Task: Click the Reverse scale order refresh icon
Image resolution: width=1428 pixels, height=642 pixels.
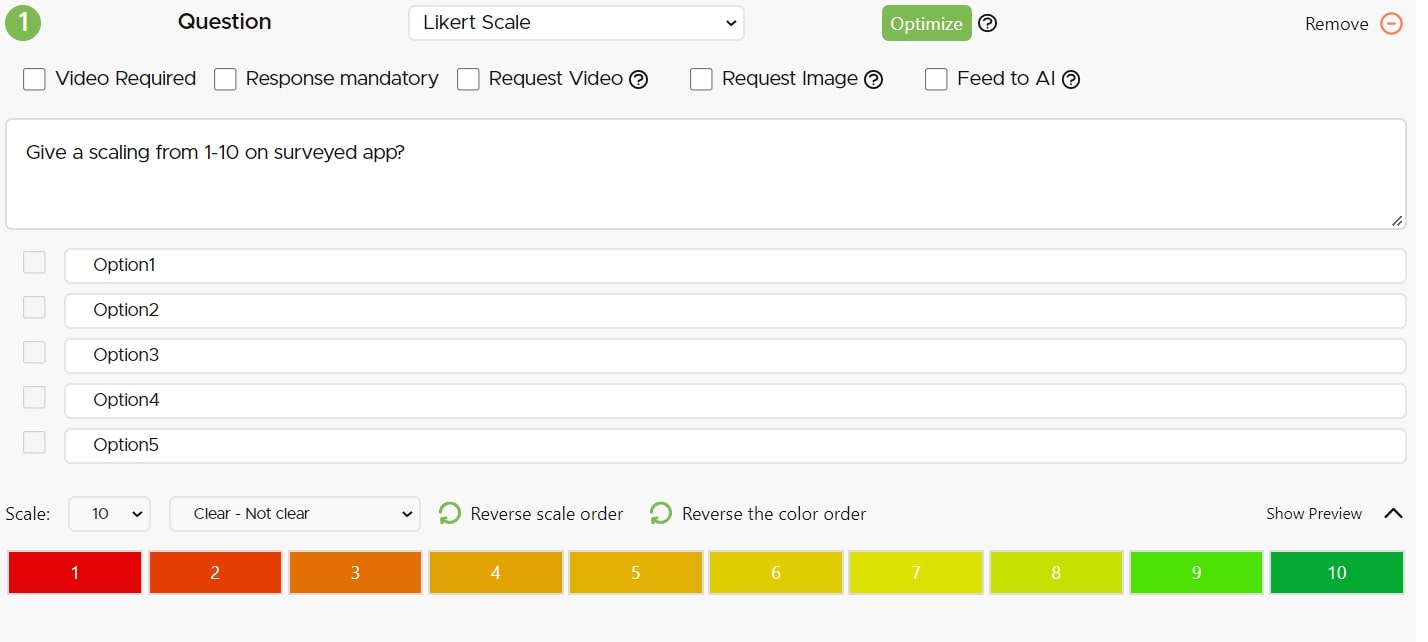Action: 450,514
